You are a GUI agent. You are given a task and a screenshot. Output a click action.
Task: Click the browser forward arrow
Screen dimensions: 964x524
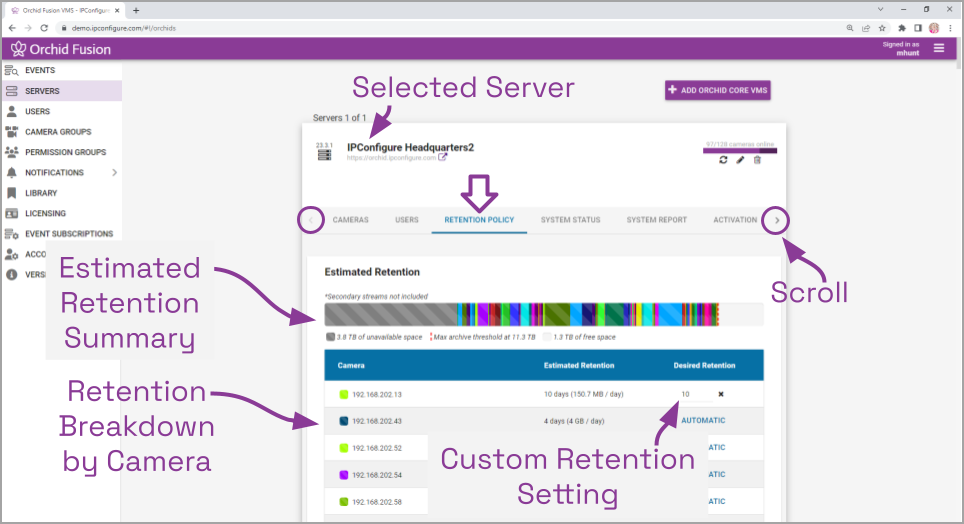click(x=28, y=28)
